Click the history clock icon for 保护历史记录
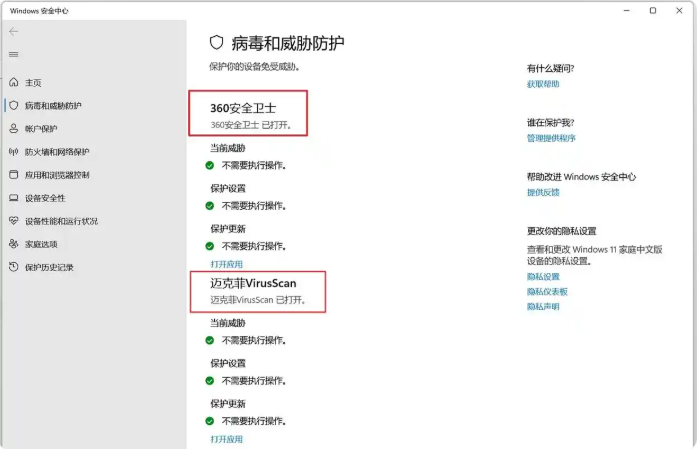This screenshot has height=449, width=697. (14, 267)
